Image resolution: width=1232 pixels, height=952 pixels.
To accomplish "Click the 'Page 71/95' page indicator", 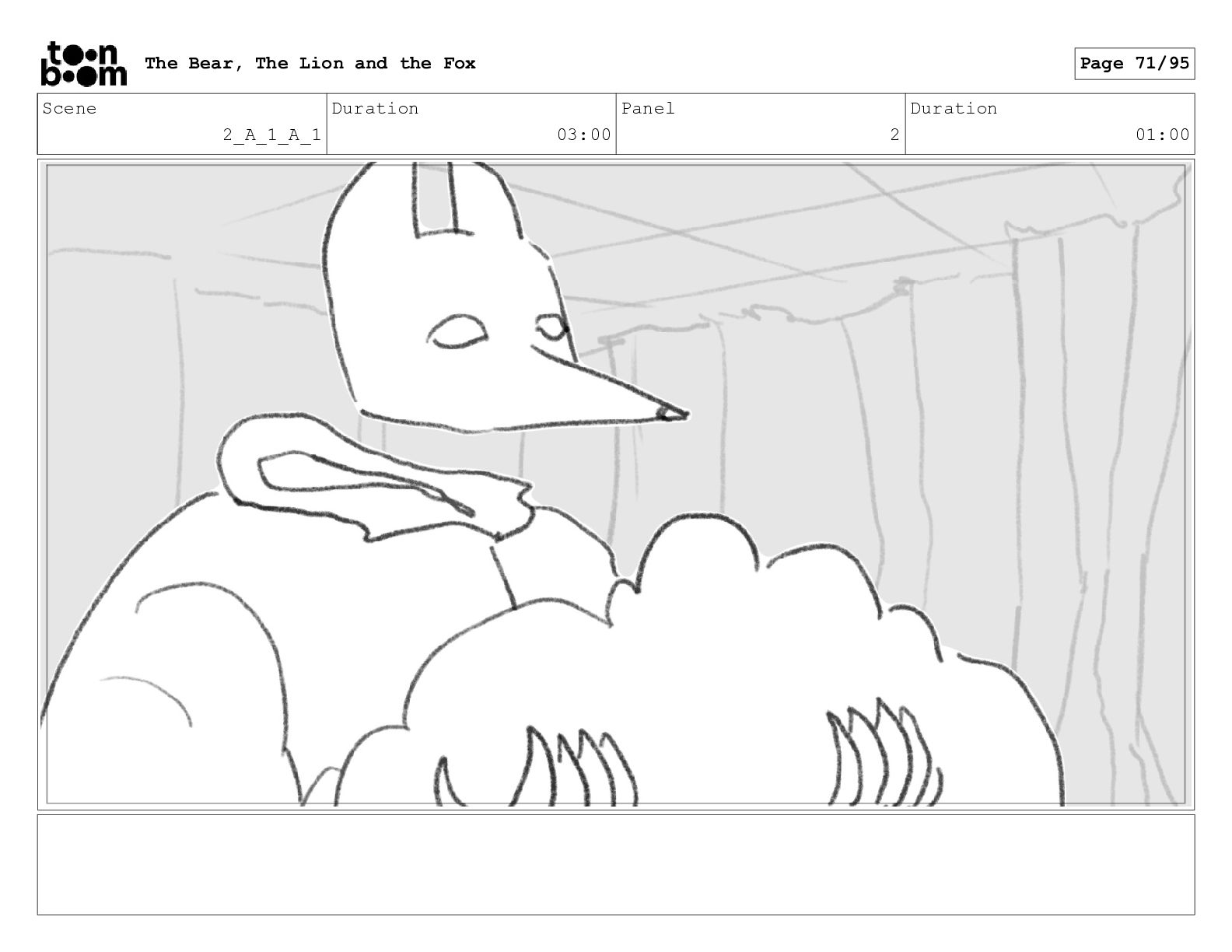I will pyautogui.click(x=1135, y=64).
